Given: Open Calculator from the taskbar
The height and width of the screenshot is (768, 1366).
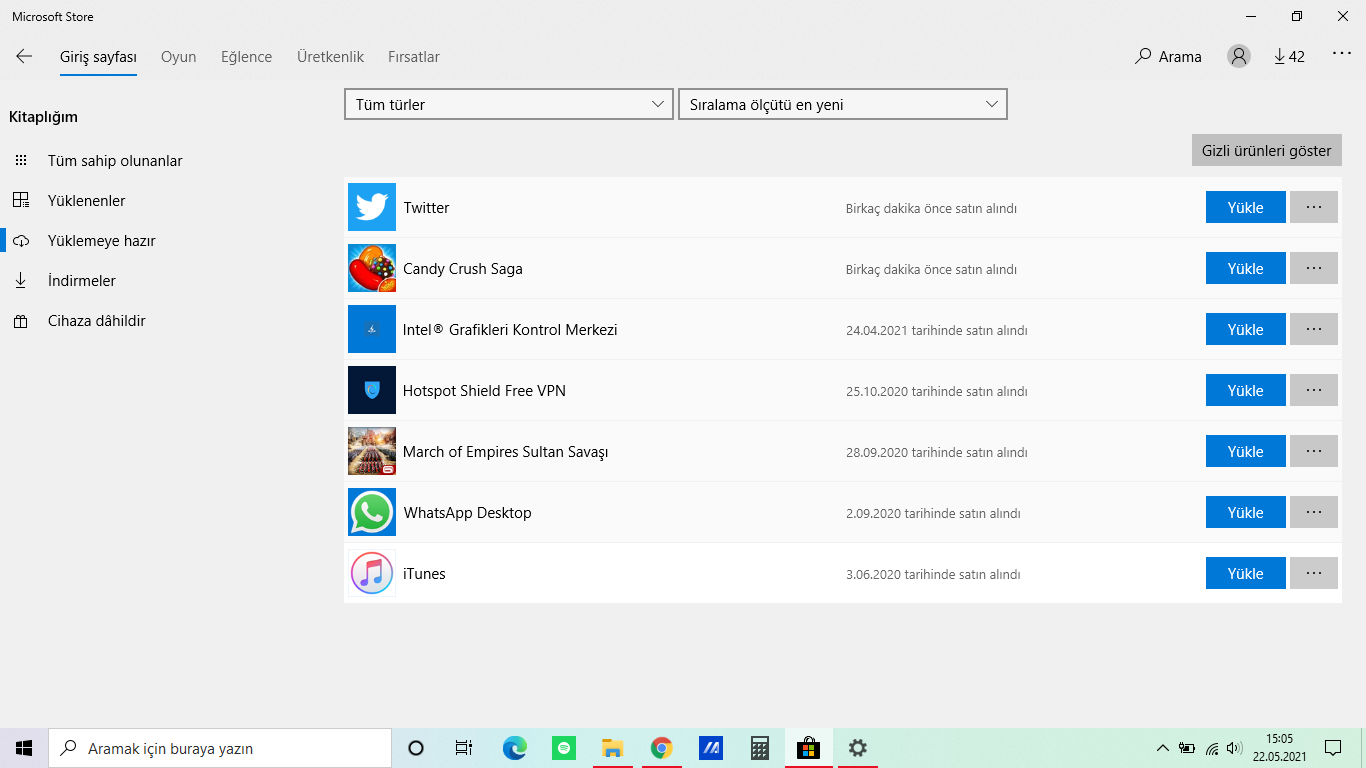Looking at the screenshot, I should [x=759, y=748].
